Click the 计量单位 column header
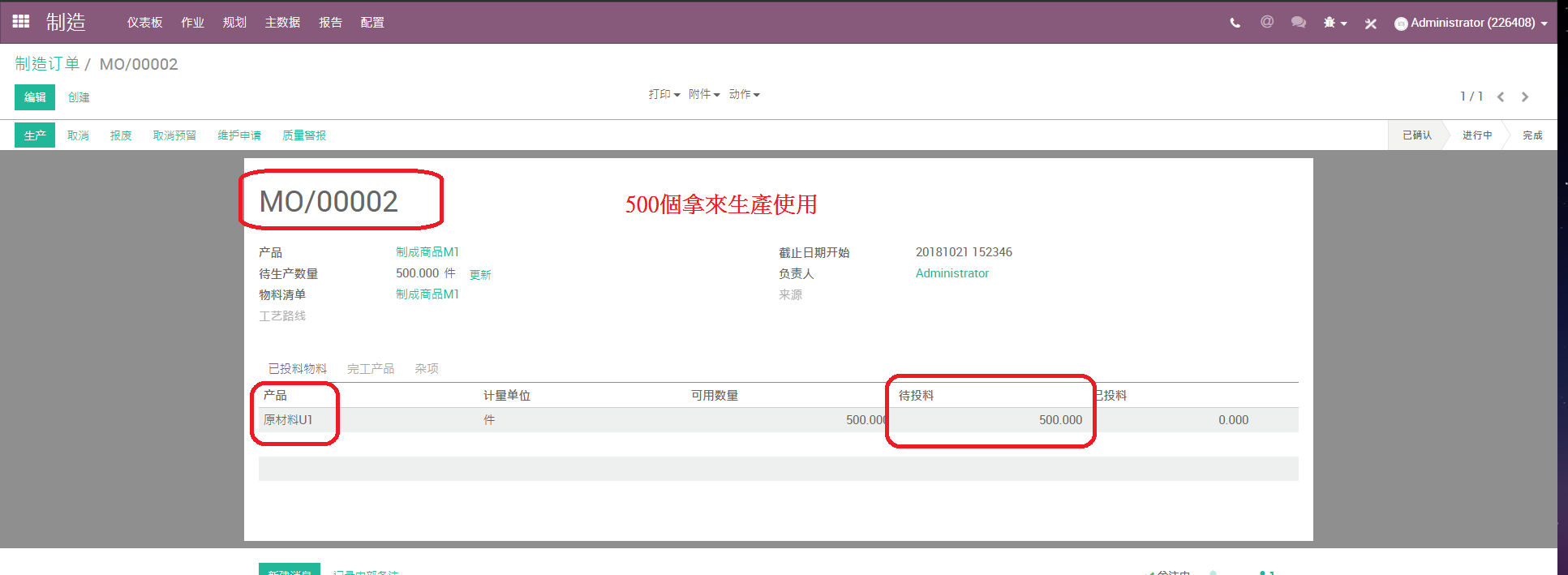The height and width of the screenshot is (575, 1568). click(507, 396)
